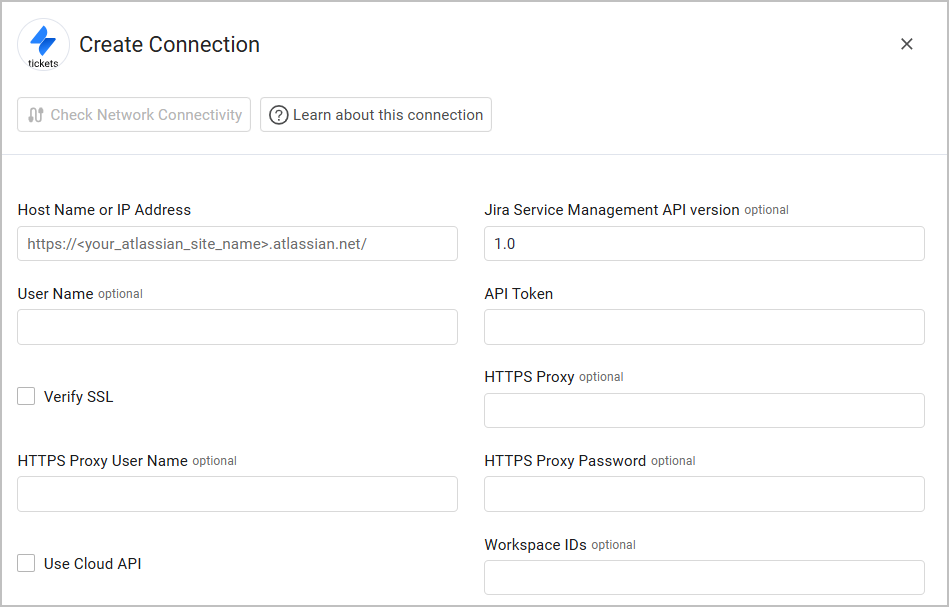This screenshot has height=607, width=949.
Task: Click the Use Cloud API label
Action: coord(93,564)
